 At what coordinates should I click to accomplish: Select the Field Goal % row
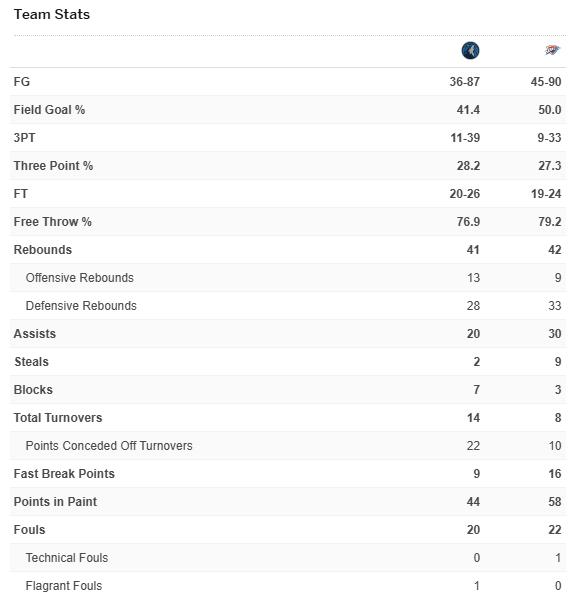click(x=288, y=110)
